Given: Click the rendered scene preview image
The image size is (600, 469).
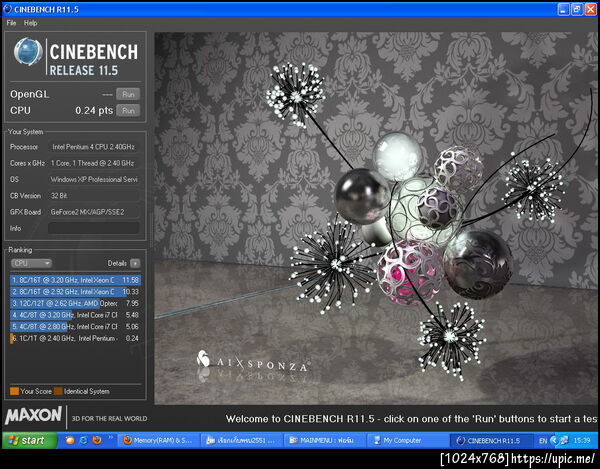Looking at the screenshot, I should pyautogui.click(x=376, y=218).
